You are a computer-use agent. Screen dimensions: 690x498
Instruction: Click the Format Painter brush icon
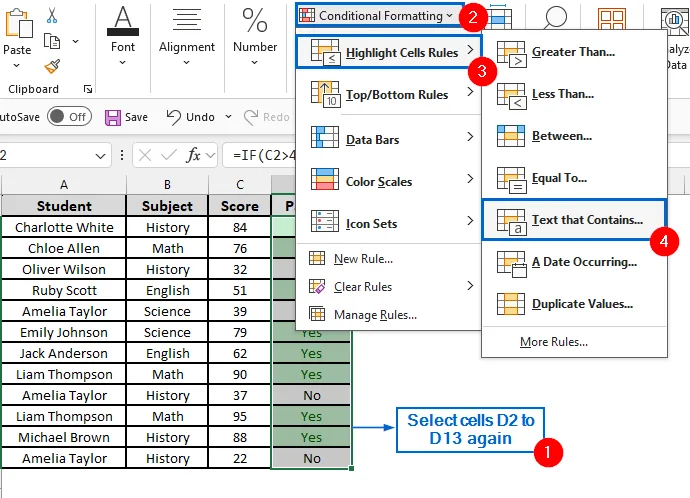click(x=52, y=66)
